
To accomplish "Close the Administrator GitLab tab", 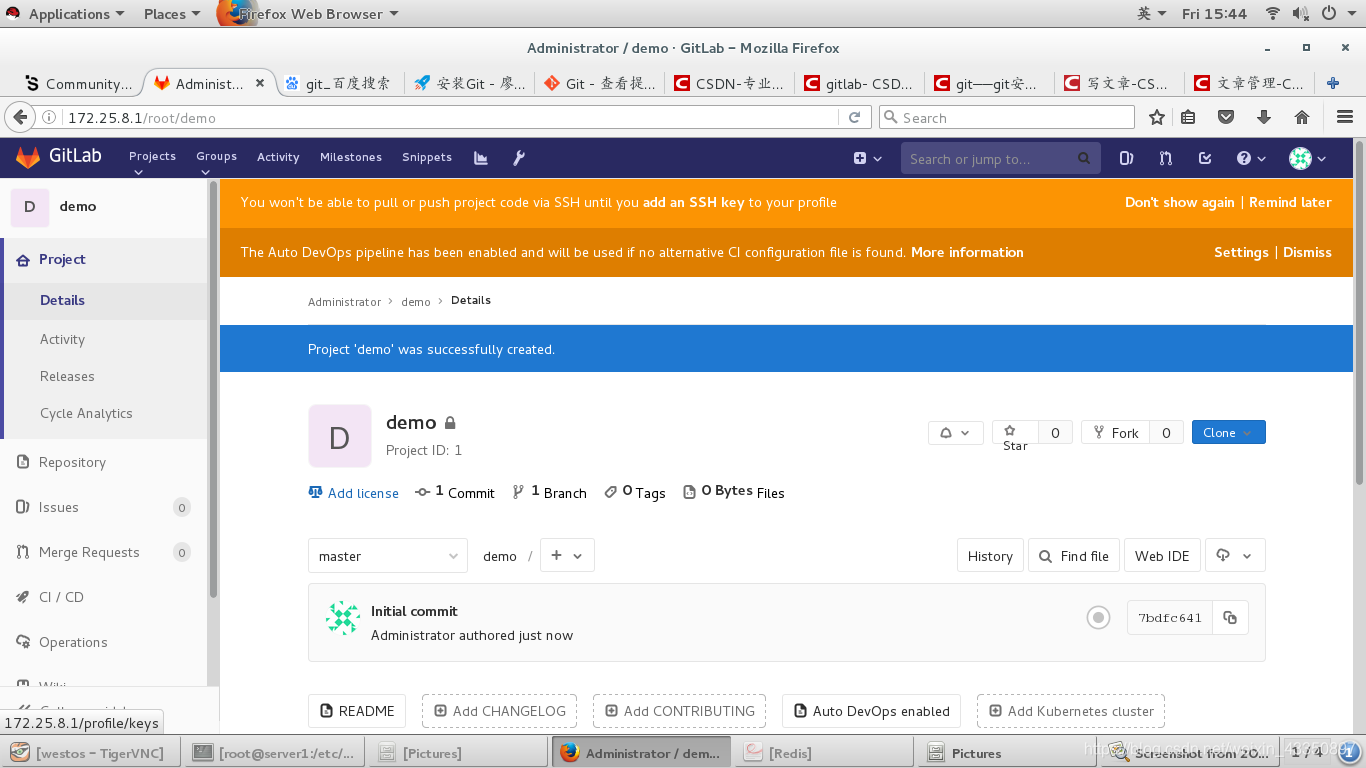I will pyautogui.click(x=261, y=83).
